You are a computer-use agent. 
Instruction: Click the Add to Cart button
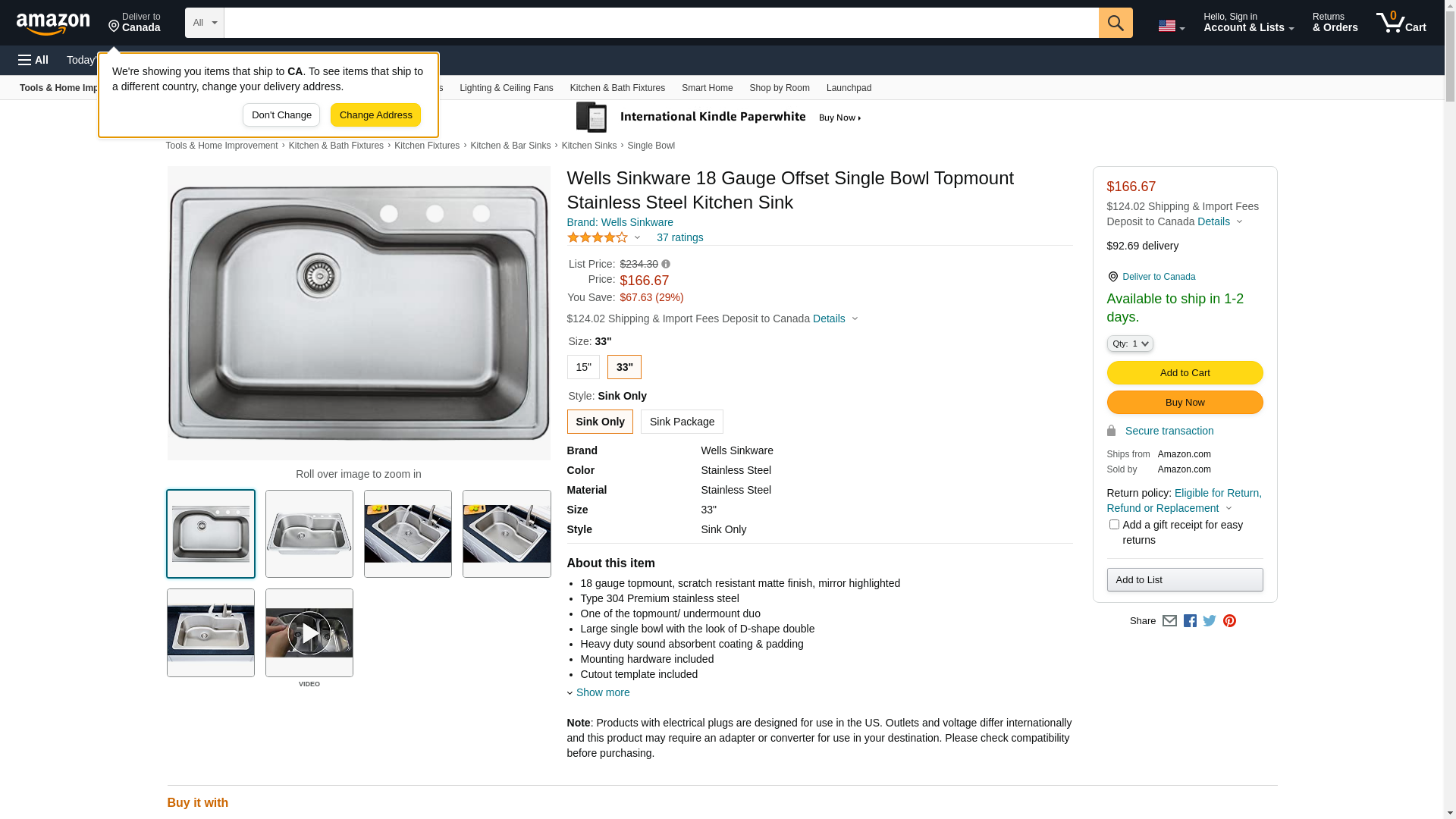click(x=1185, y=373)
